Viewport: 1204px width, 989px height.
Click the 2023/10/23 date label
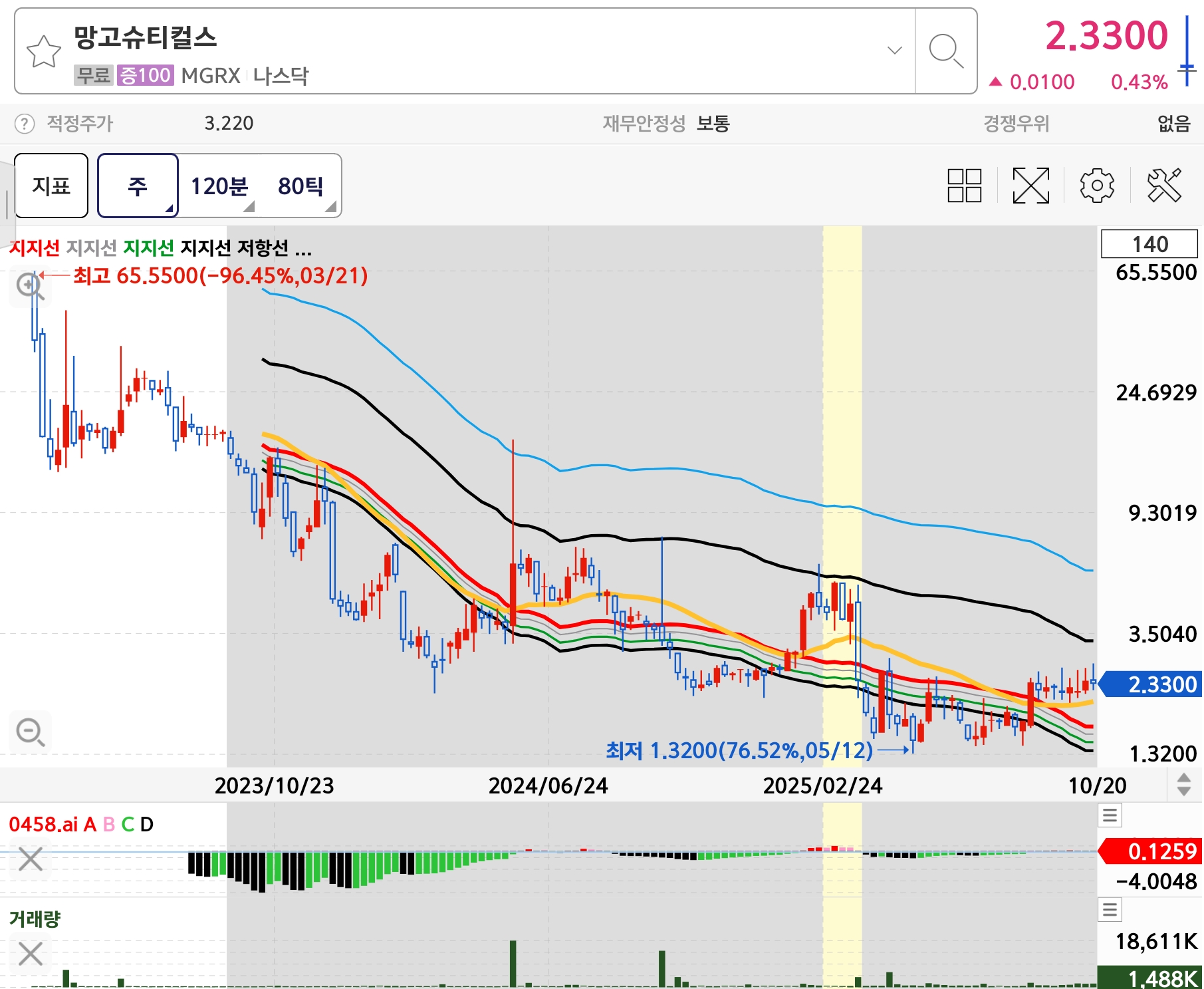tap(274, 785)
